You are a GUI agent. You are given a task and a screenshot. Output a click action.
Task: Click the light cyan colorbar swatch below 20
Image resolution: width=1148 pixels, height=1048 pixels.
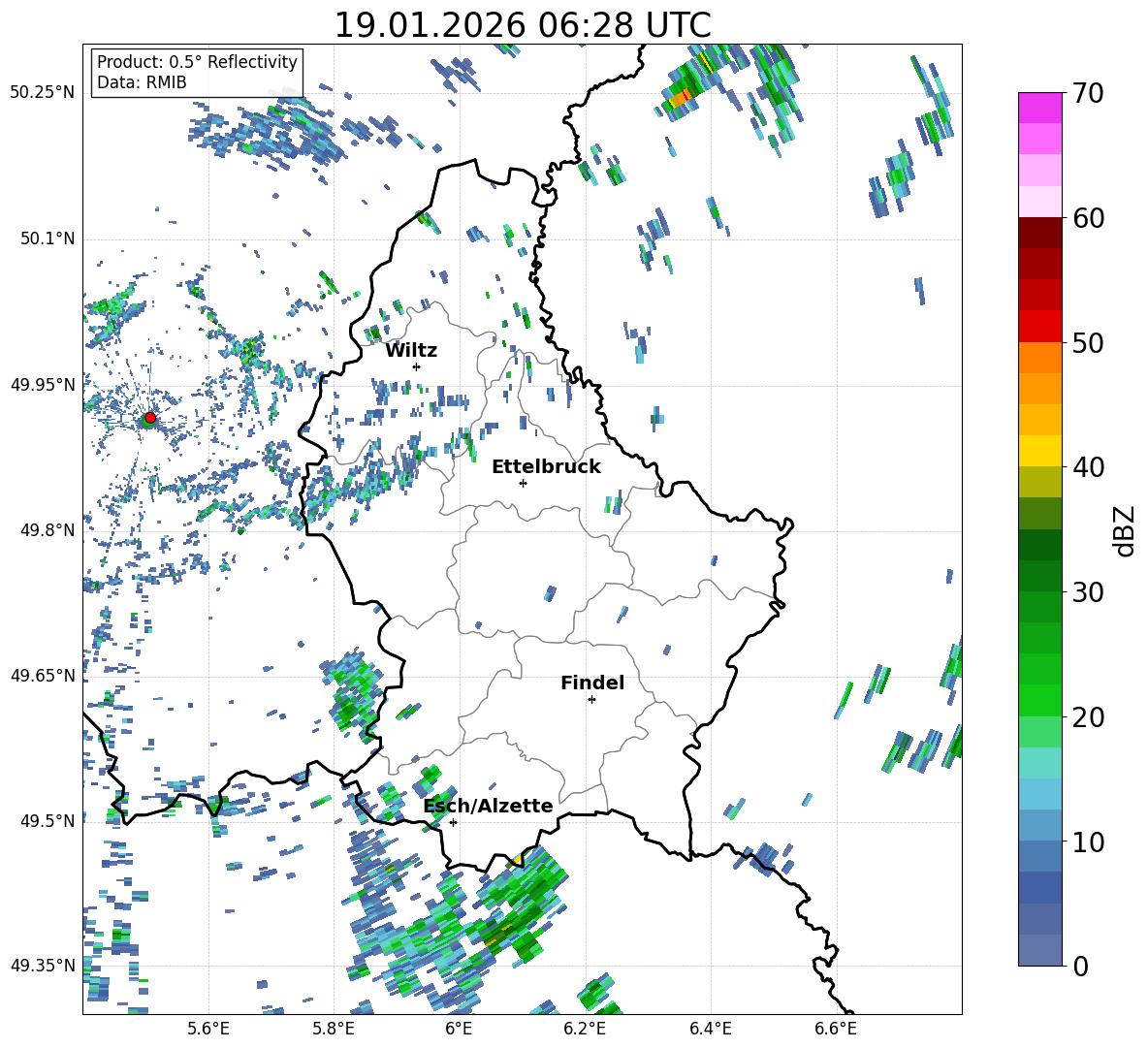[x=1039, y=763]
